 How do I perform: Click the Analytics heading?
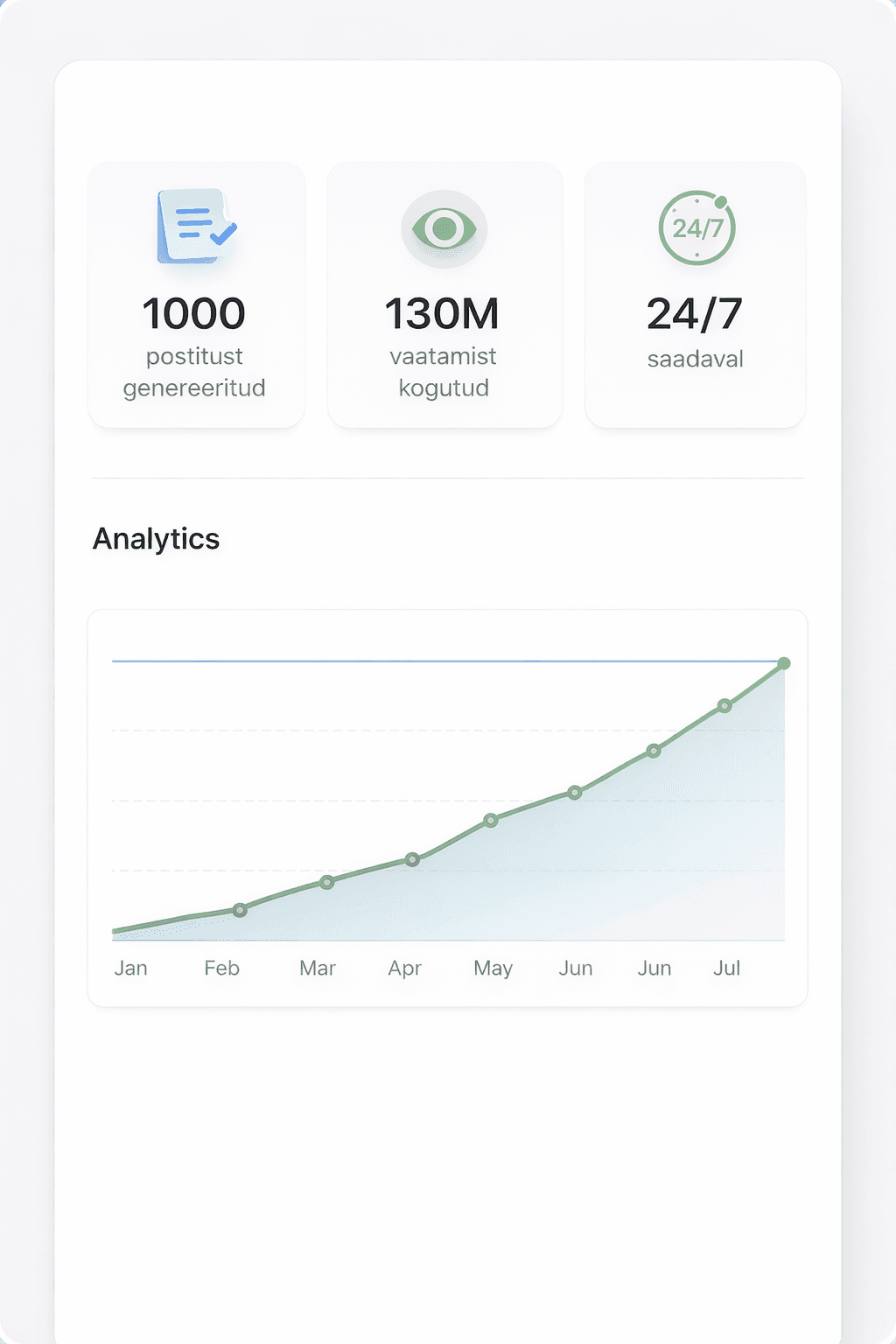157,539
